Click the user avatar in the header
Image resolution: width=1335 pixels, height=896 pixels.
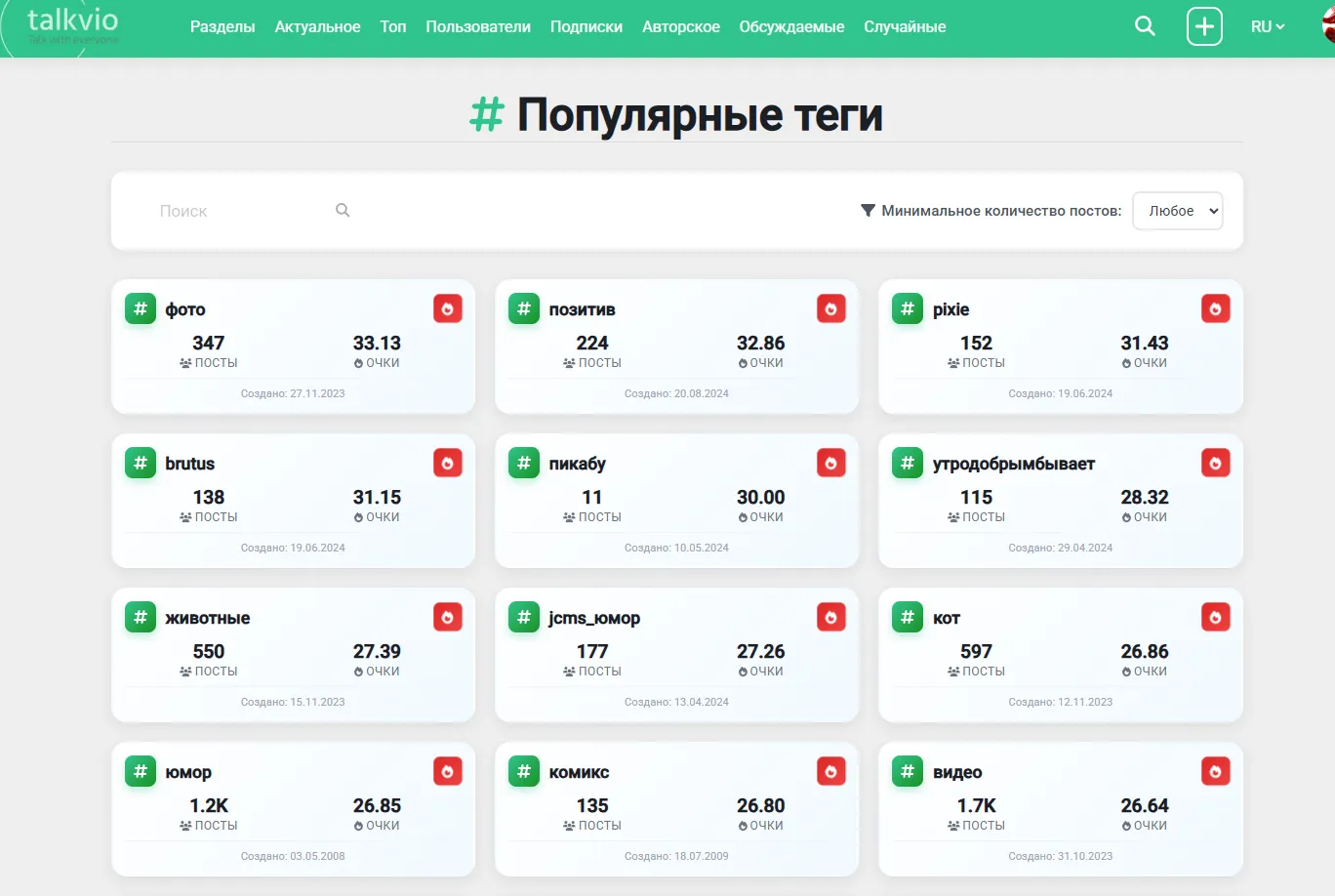tap(1328, 26)
